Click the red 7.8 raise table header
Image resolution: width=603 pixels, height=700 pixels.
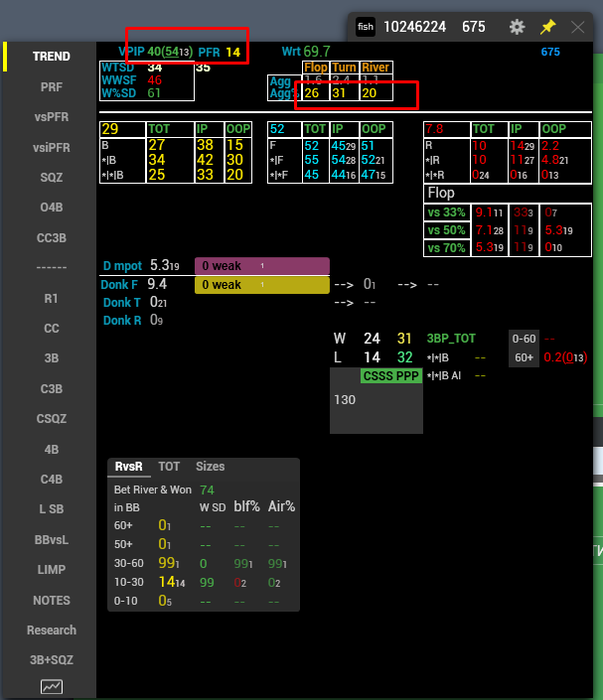pos(434,129)
